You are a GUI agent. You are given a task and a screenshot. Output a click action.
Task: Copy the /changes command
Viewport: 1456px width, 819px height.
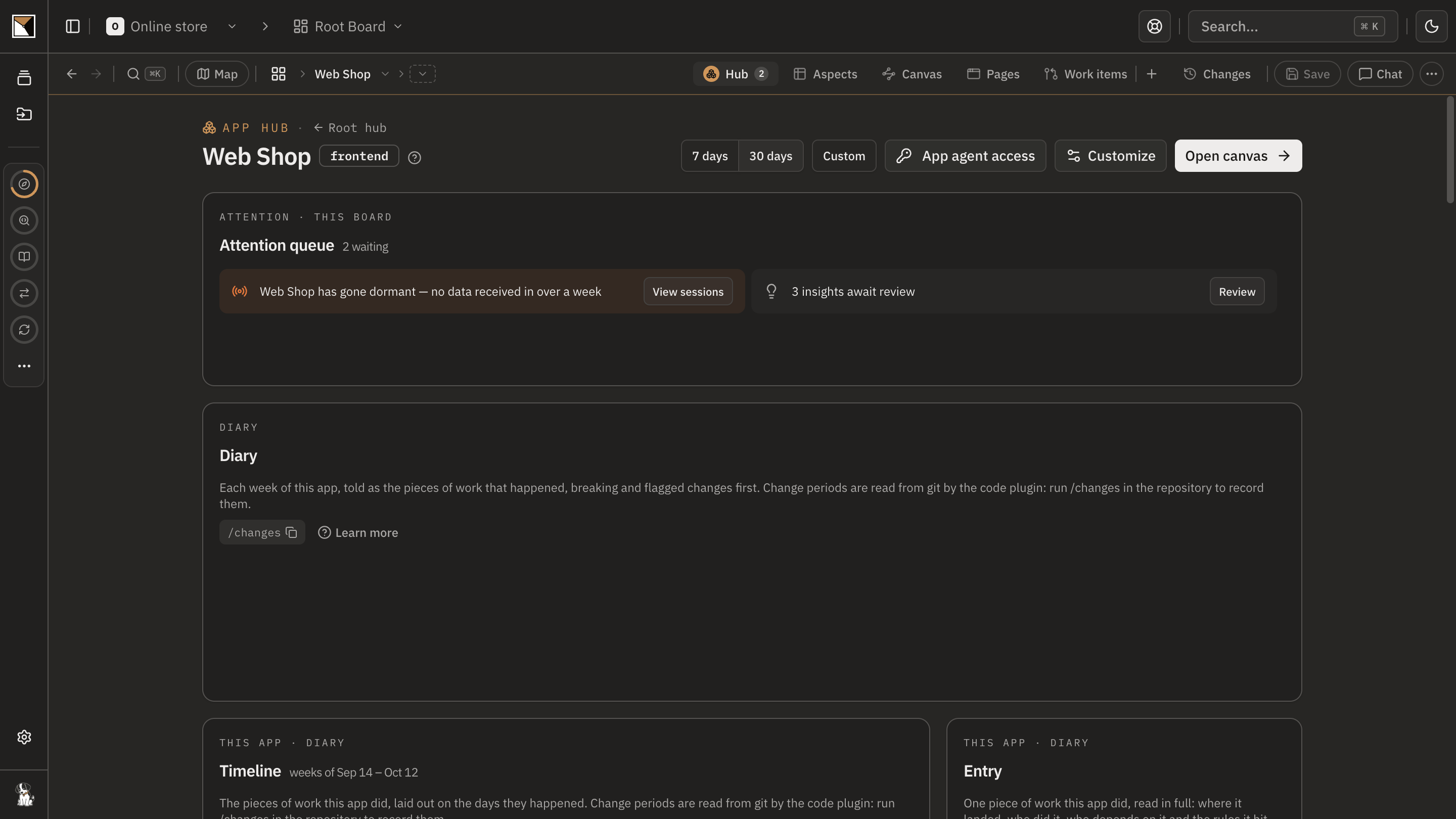tap(292, 532)
